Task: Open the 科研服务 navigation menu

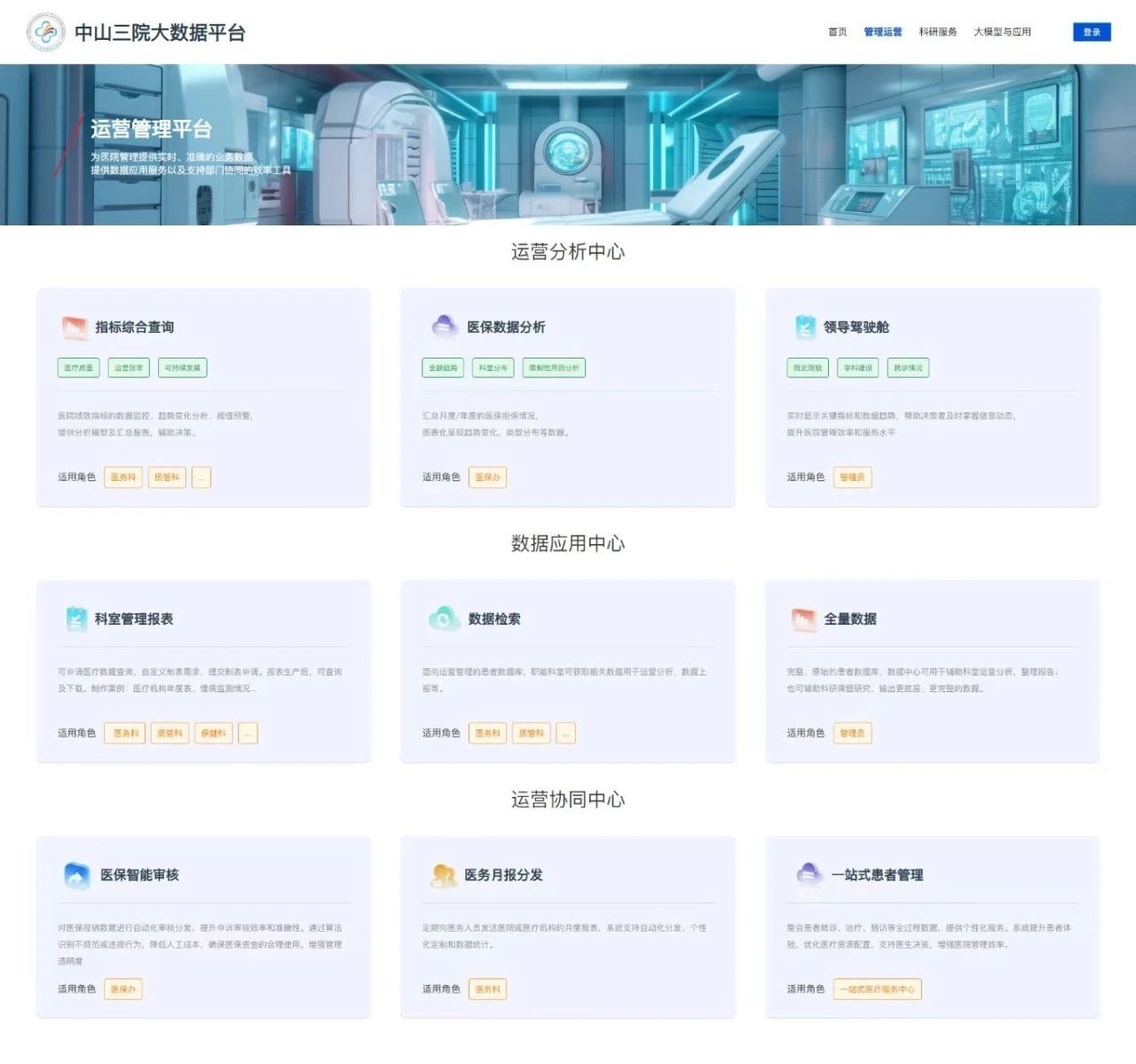Action: 937,32
